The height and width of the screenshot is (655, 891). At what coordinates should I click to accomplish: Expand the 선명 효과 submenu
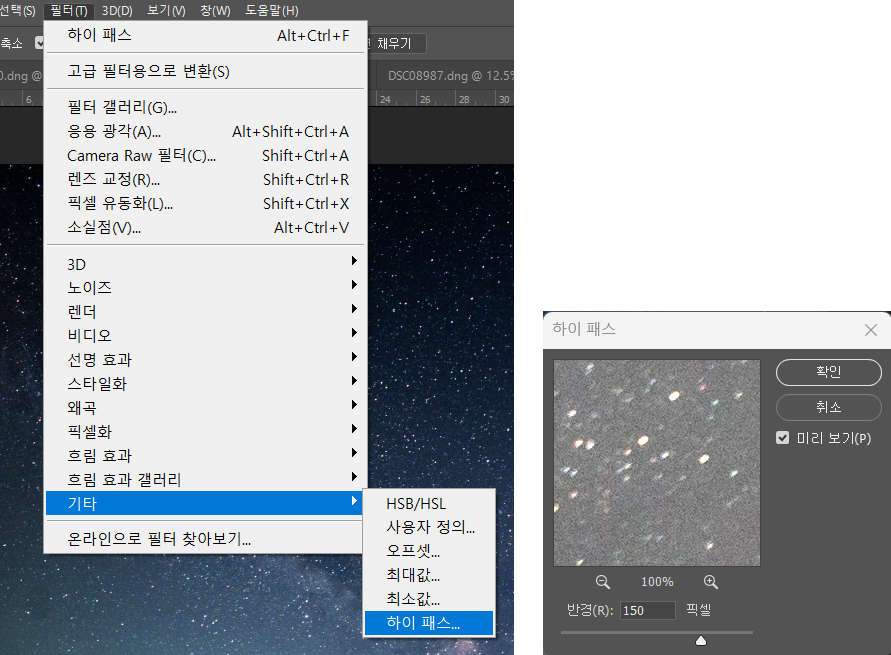pos(206,360)
